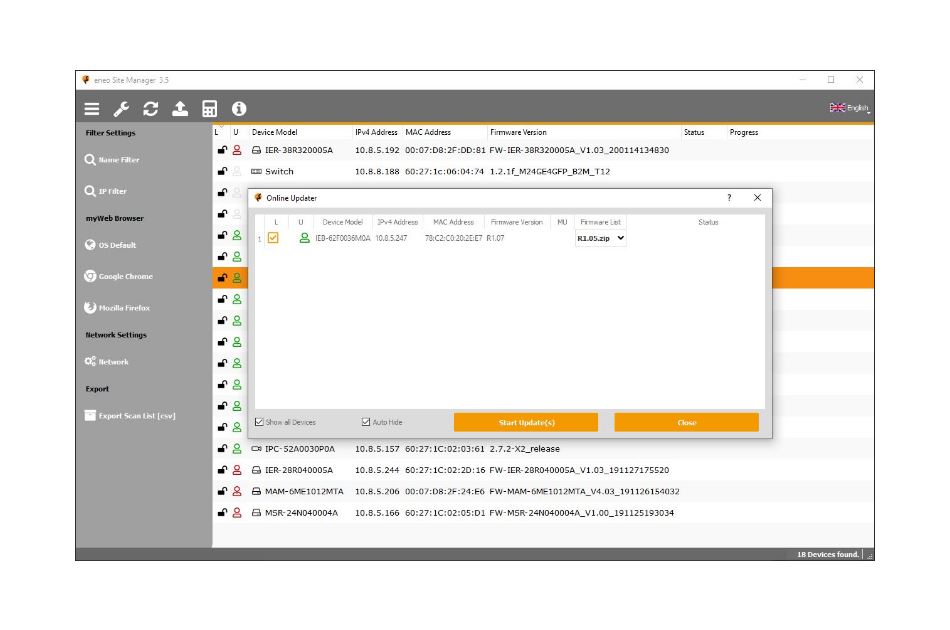This screenshot has width=950, height=630.
Task: Click the unlock icon for IER-38R320005A
Action: [x=222, y=150]
